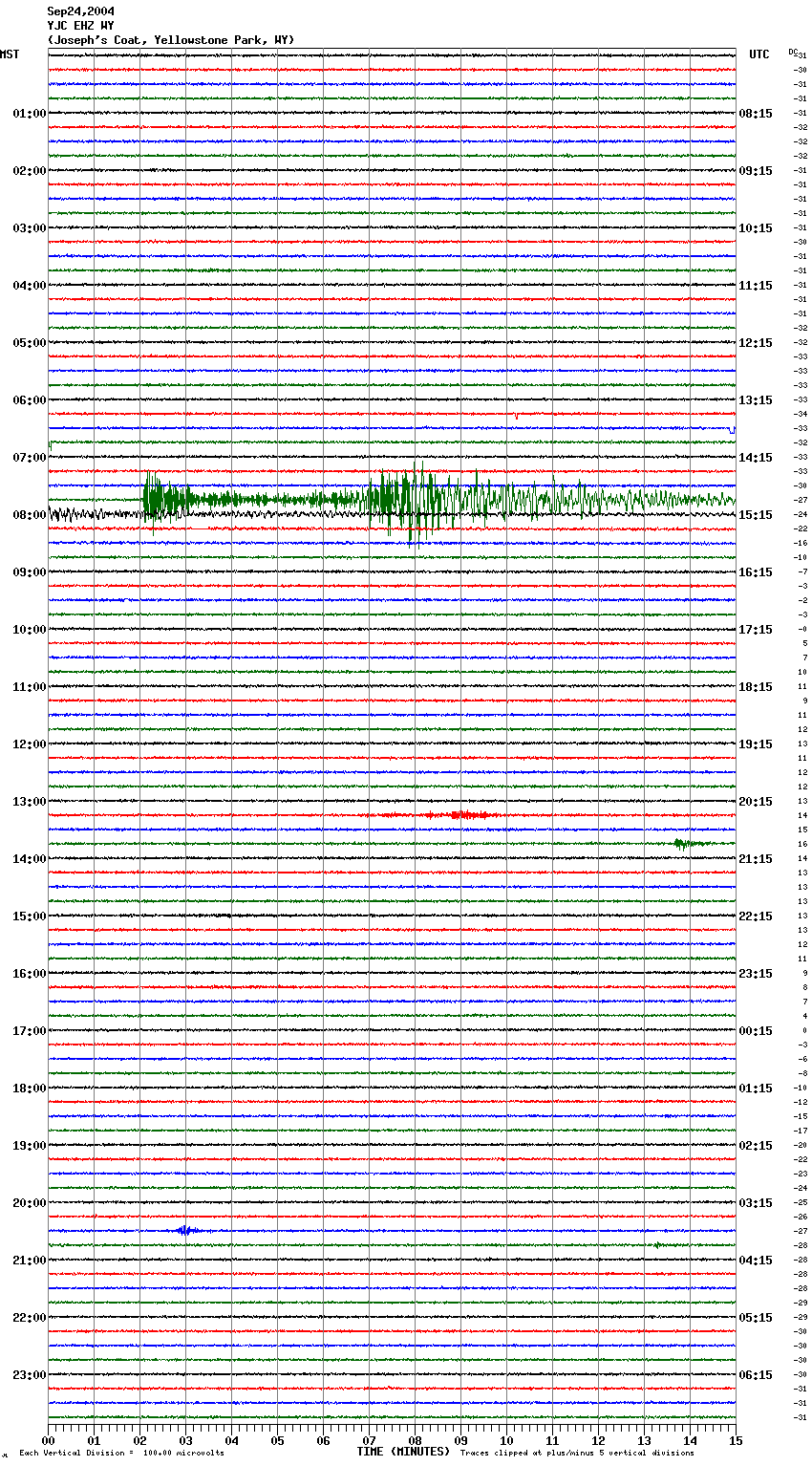Screen dimensions: 812x1466
Task: Click the DC offset value "-17"
Action: (x=801, y=1131)
